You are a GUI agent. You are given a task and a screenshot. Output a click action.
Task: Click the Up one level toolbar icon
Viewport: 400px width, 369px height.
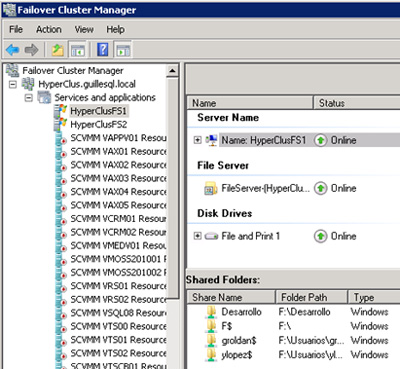point(58,50)
